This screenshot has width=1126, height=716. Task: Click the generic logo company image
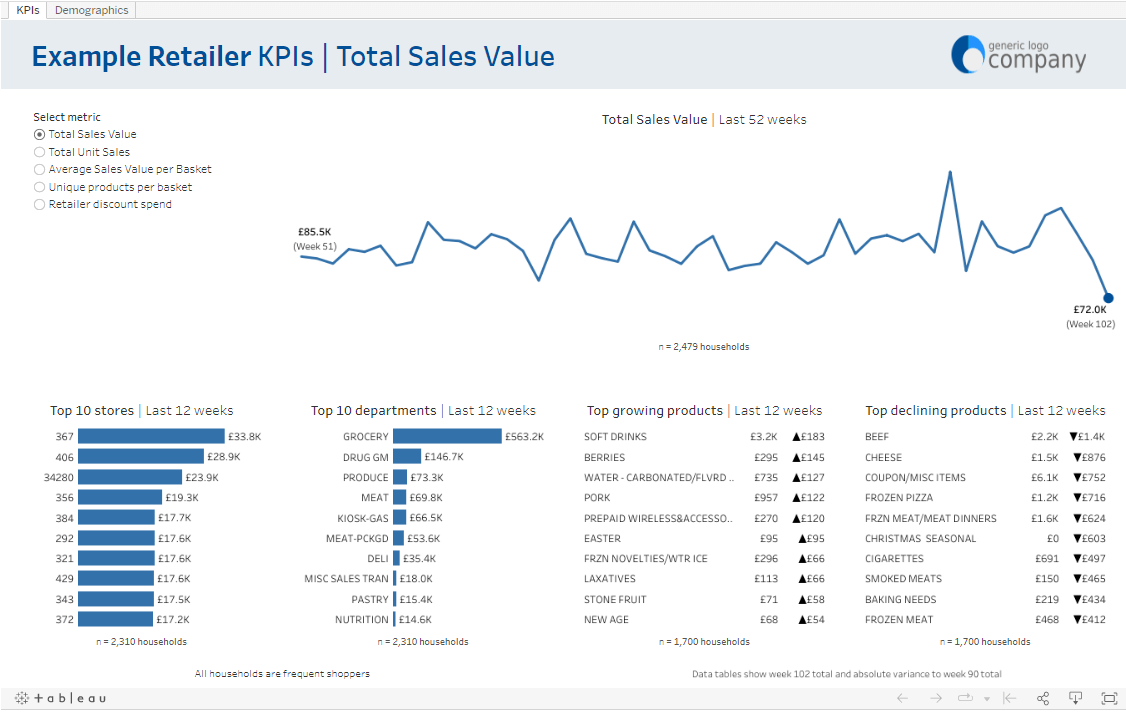coord(1018,55)
